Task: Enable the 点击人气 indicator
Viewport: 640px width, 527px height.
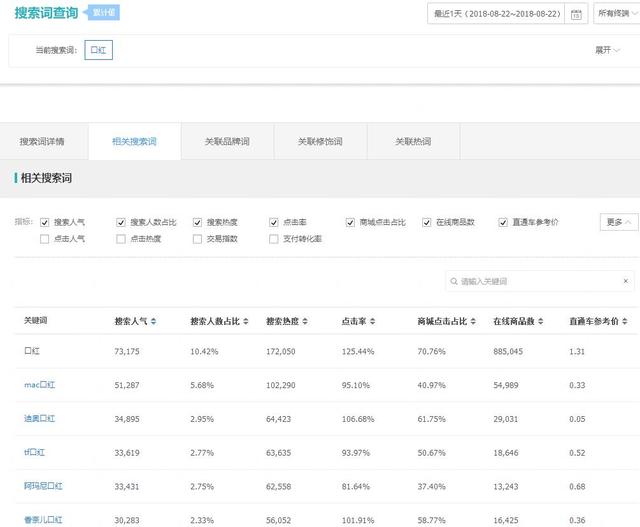Action: pos(44,239)
